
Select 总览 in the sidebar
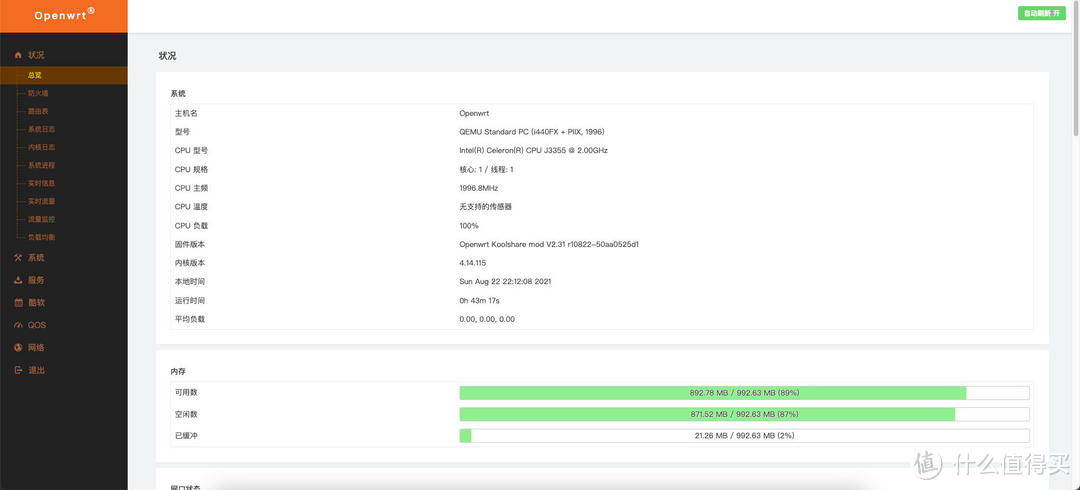[x=63, y=75]
